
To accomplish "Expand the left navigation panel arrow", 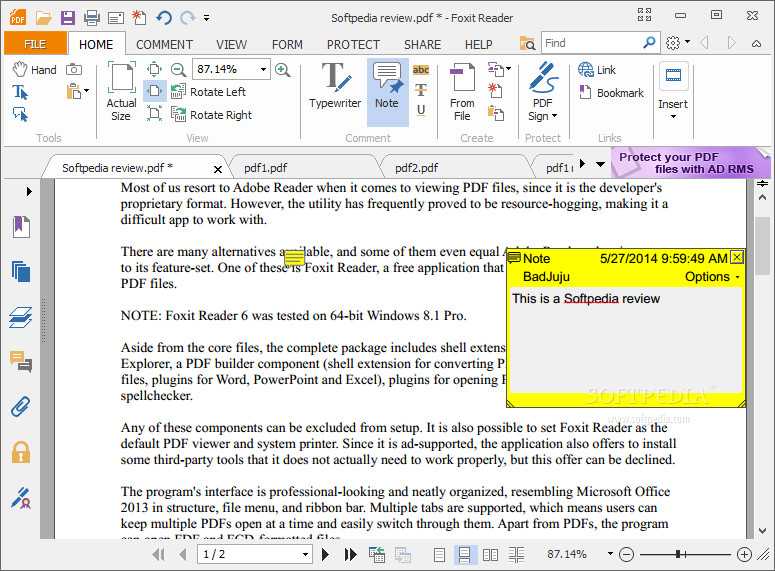I will pos(29,191).
